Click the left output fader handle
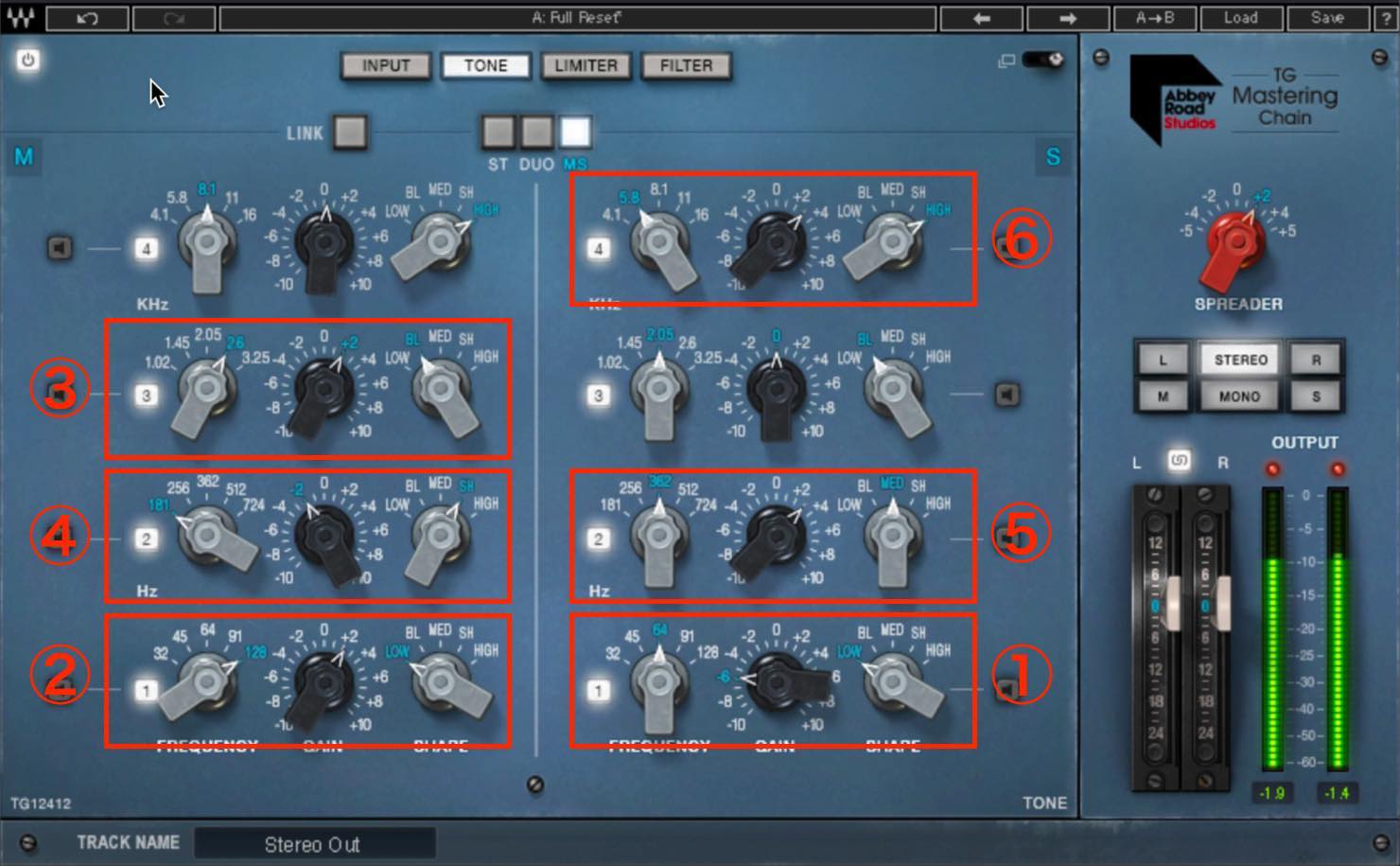The width and height of the screenshot is (1400, 866). (1173, 605)
